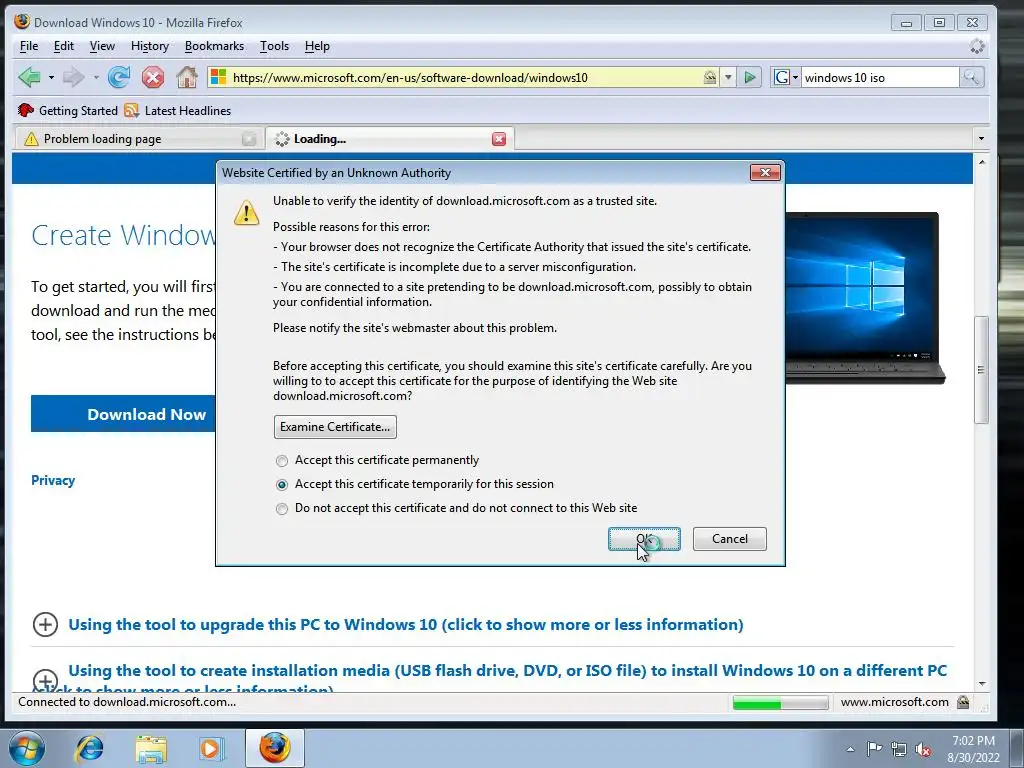Open the Edit menu
Screen dimensions: 1024x768
[63, 46]
